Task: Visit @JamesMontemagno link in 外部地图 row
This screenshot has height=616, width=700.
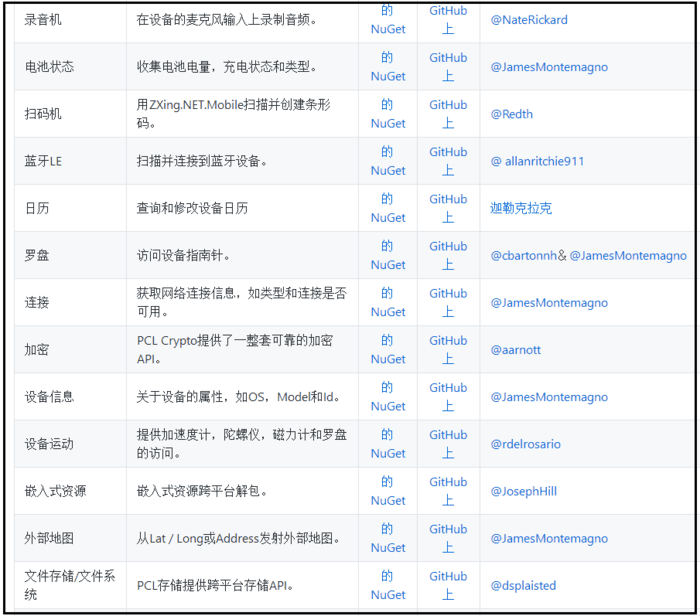Action: coord(549,539)
